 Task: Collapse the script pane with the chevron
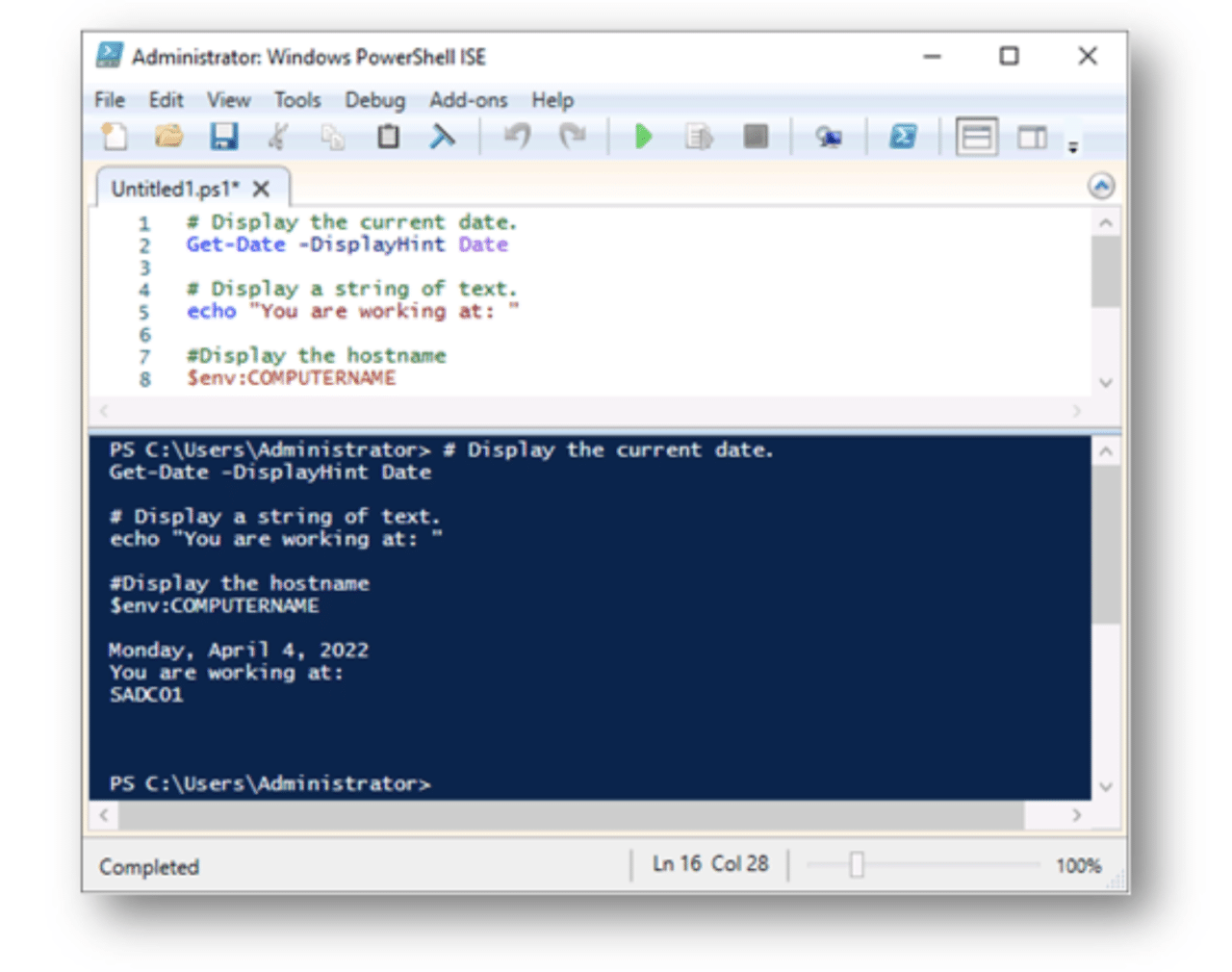[x=1101, y=186]
